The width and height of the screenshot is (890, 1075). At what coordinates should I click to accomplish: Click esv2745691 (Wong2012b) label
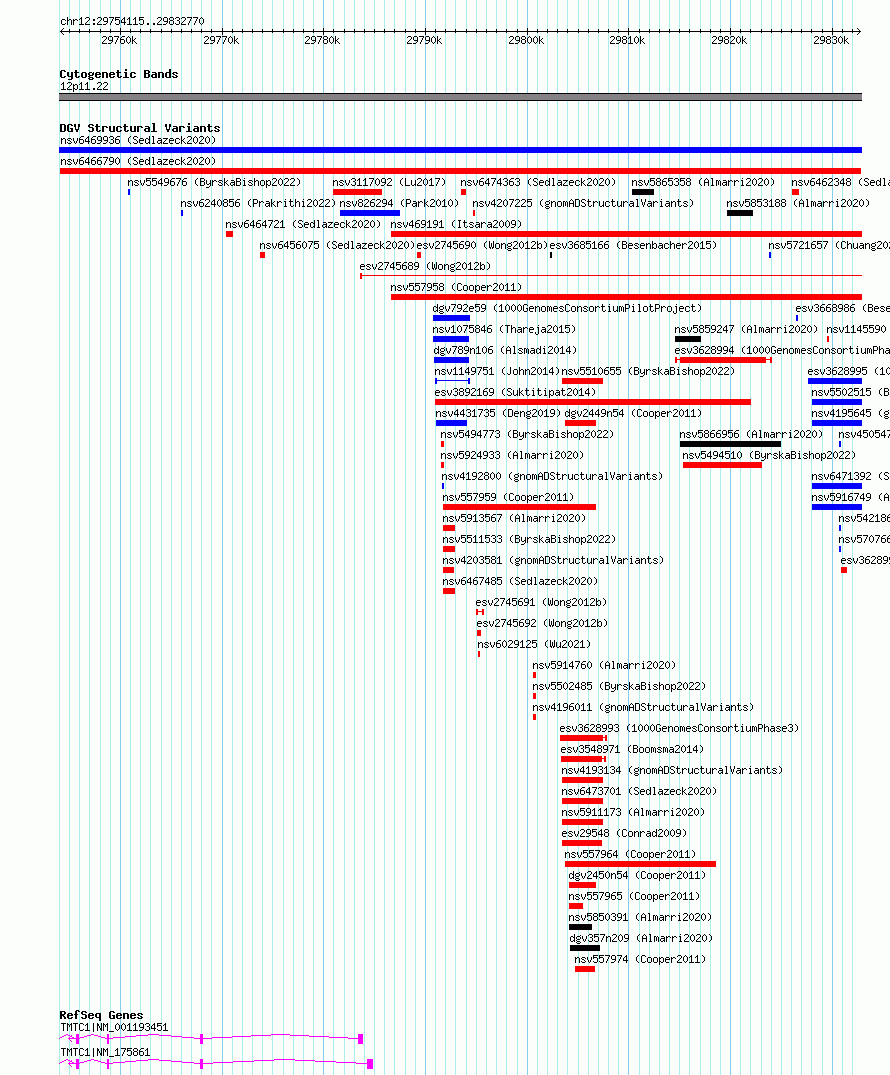[x=542, y=603]
